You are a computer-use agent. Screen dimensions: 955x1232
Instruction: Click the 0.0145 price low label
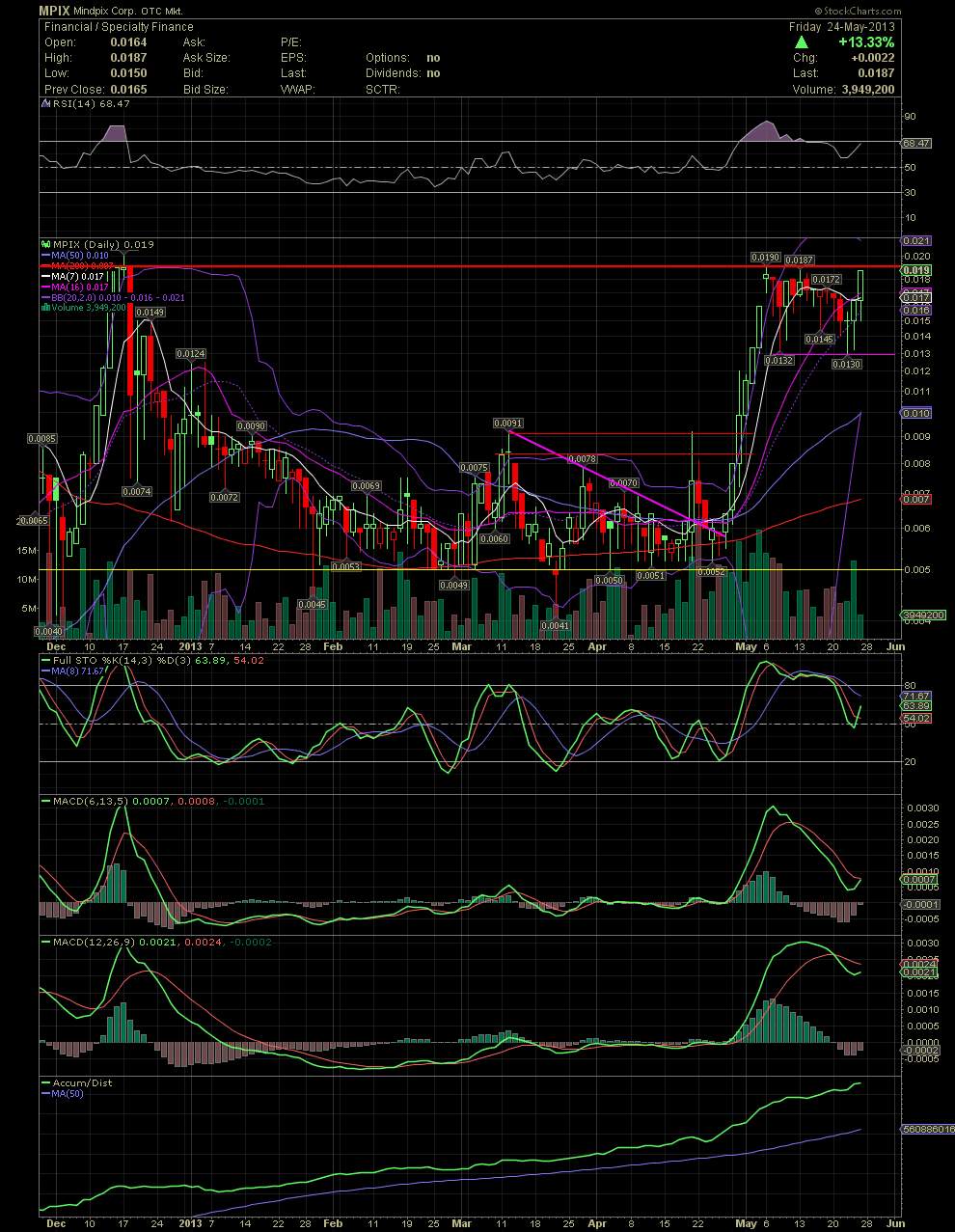[x=820, y=339]
